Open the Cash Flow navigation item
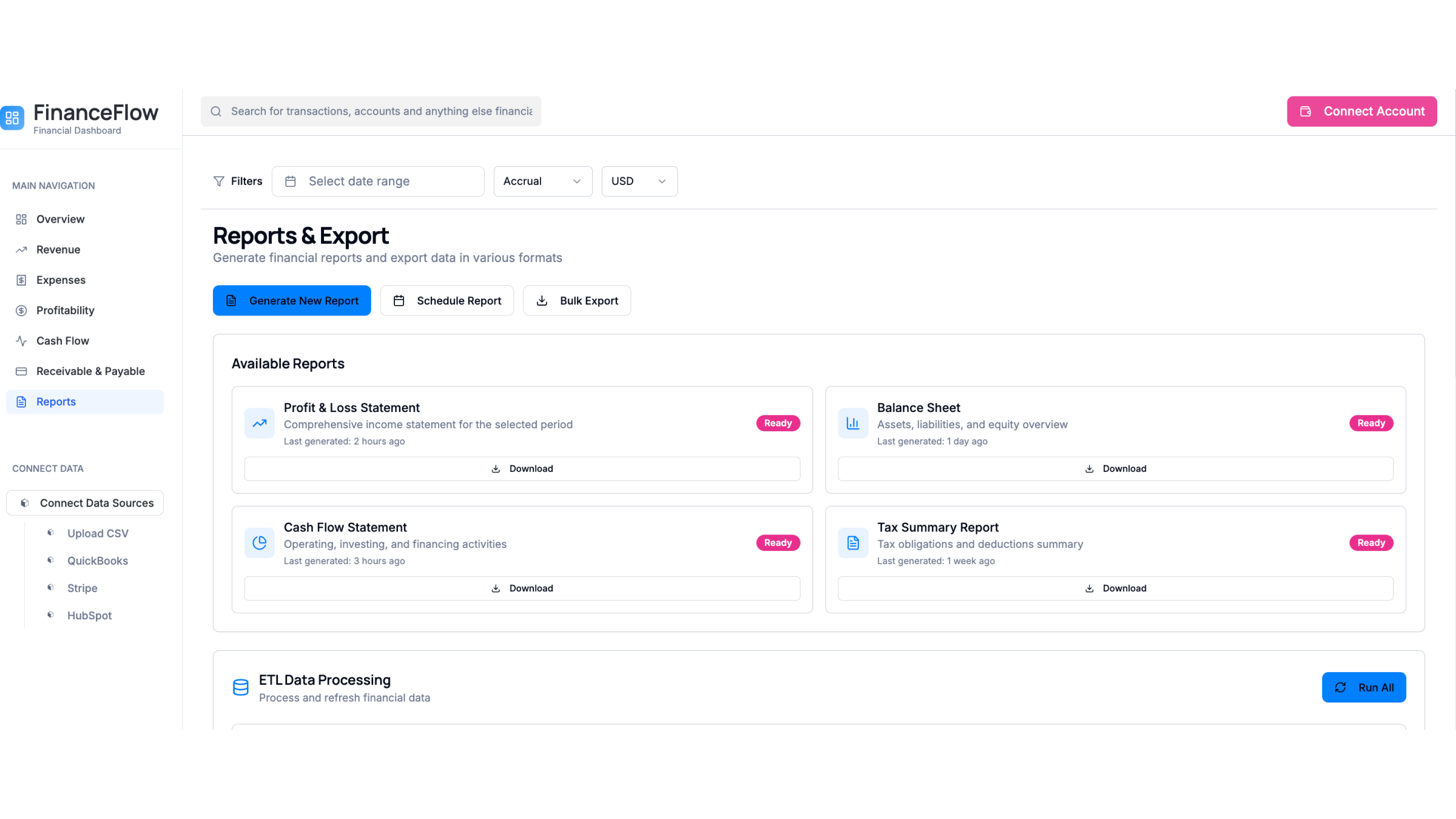Screen dimensions: 1456x819 62,341
